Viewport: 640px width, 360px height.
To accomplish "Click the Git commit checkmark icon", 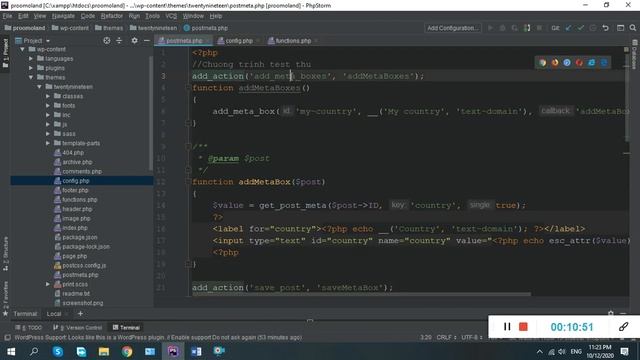I will tap(580, 28).
